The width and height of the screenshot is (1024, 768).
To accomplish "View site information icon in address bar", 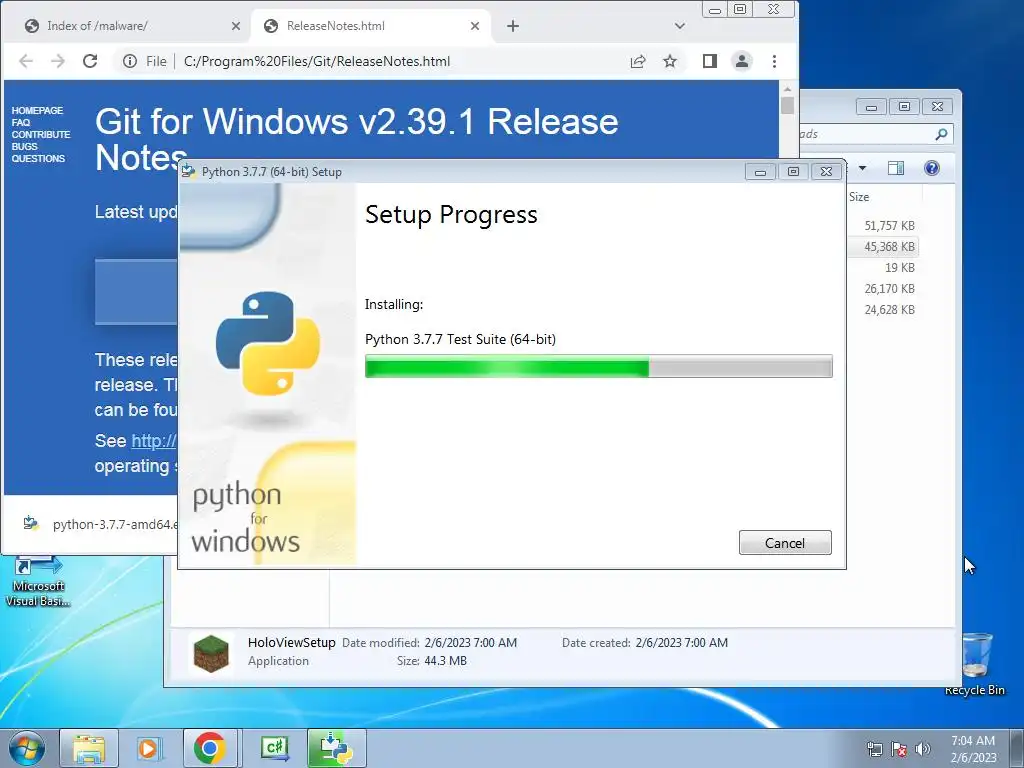I will click(x=130, y=61).
